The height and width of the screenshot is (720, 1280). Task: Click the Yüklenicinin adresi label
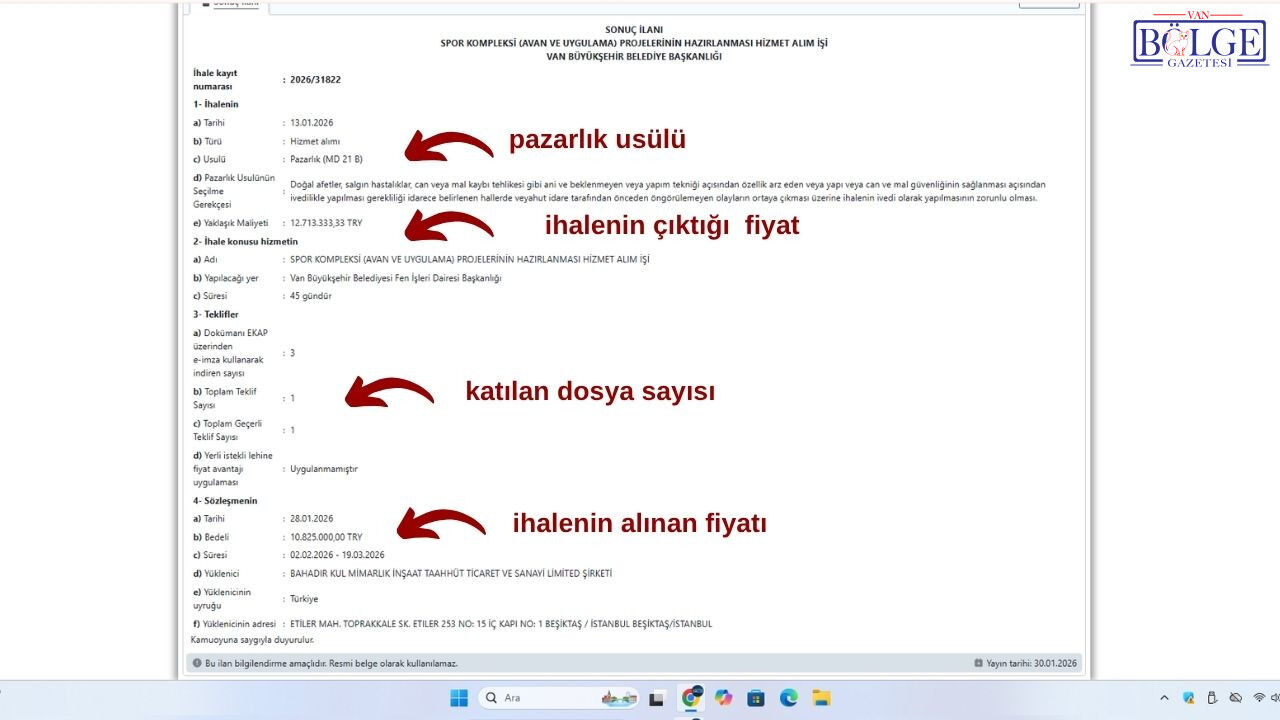point(234,624)
